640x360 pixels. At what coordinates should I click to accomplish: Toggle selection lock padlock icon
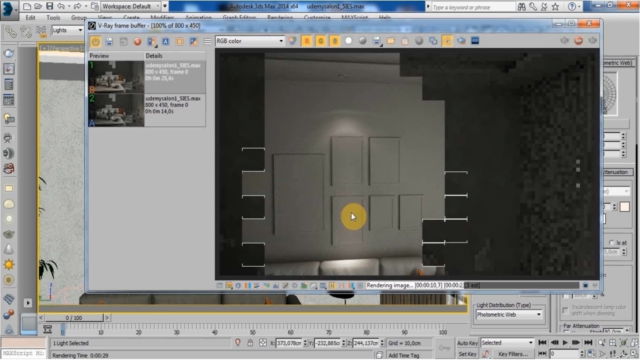tap(250, 343)
